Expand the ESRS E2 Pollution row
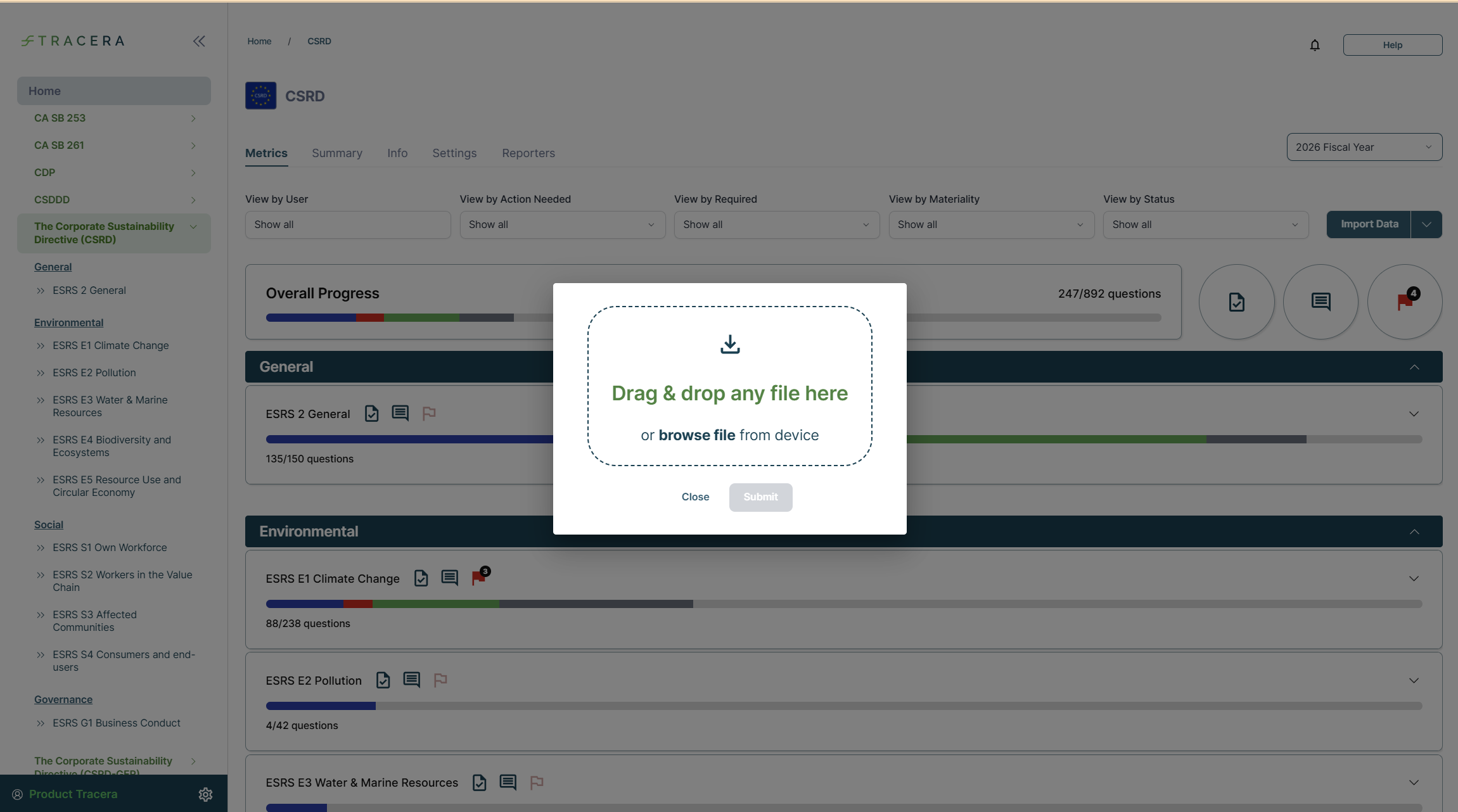This screenshot has width=1458, height=812. click(1413, 680)
